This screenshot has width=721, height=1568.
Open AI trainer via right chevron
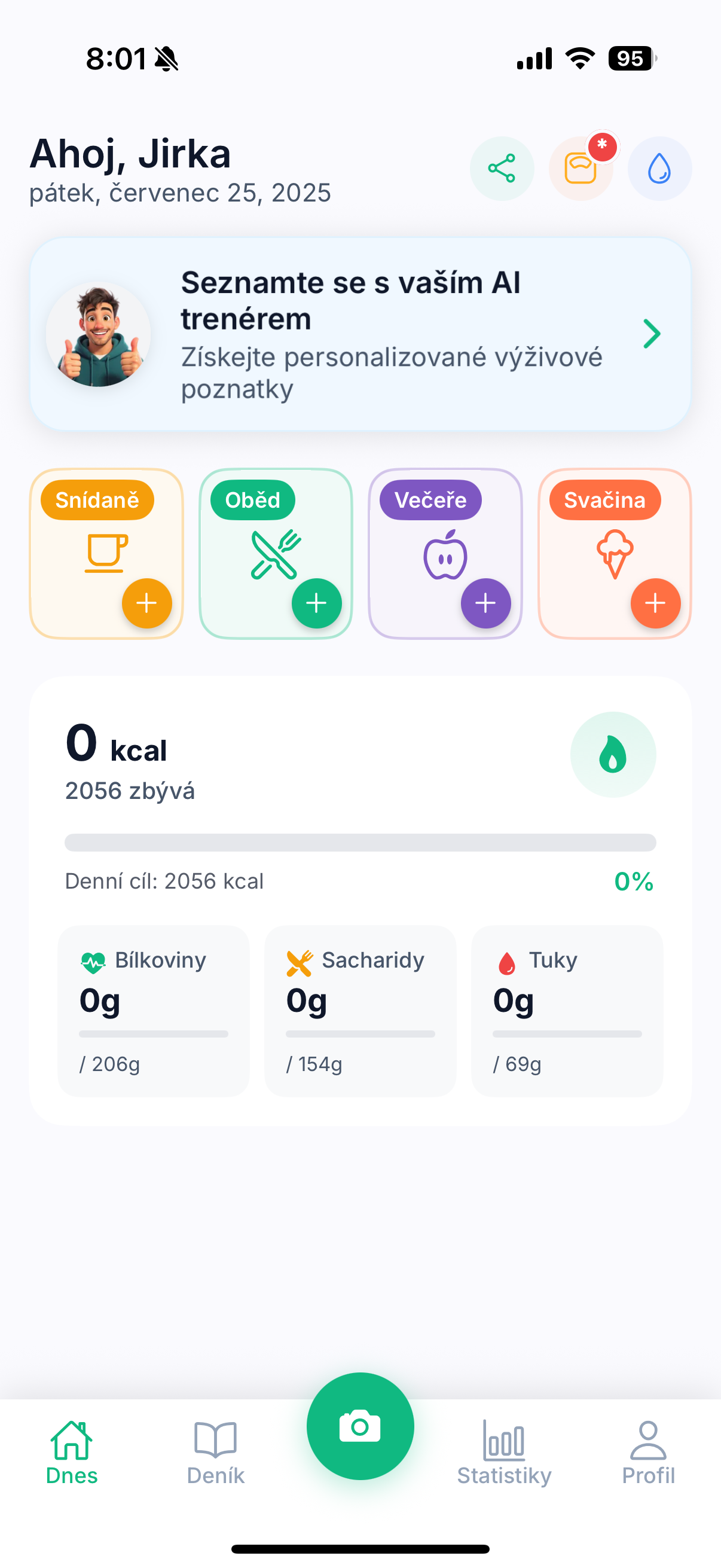pos(652,334)
